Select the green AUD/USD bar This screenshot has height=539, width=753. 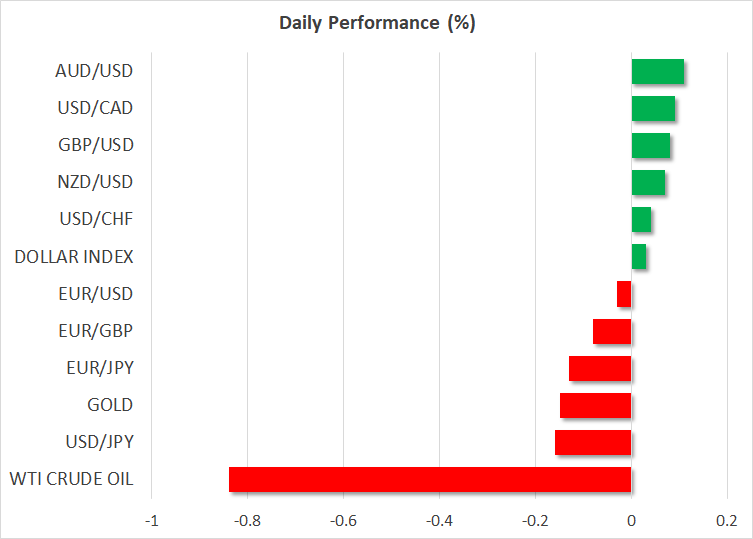[657, 72]
